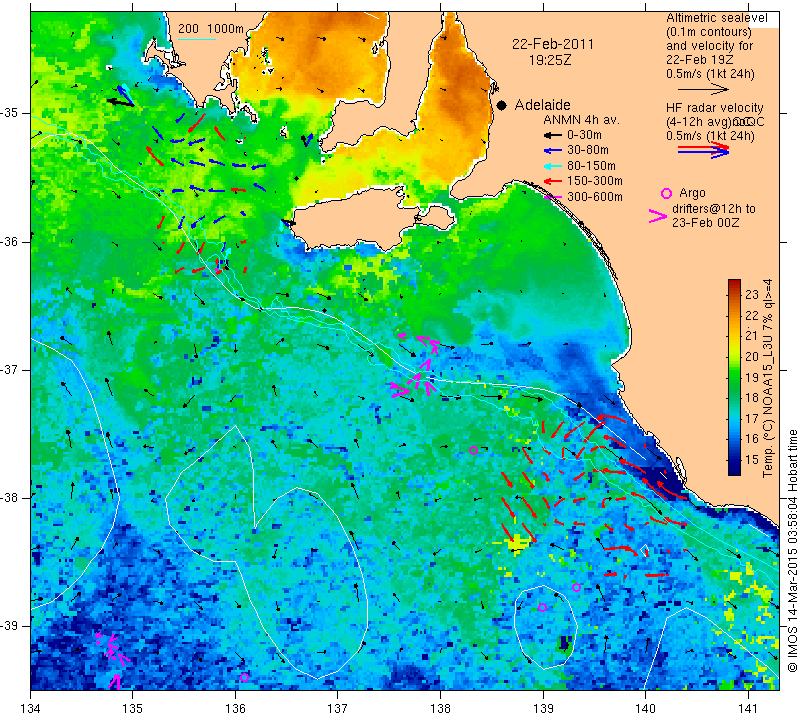
Task: Click the black 0-30m legend arrow
Action: (552, 135)
